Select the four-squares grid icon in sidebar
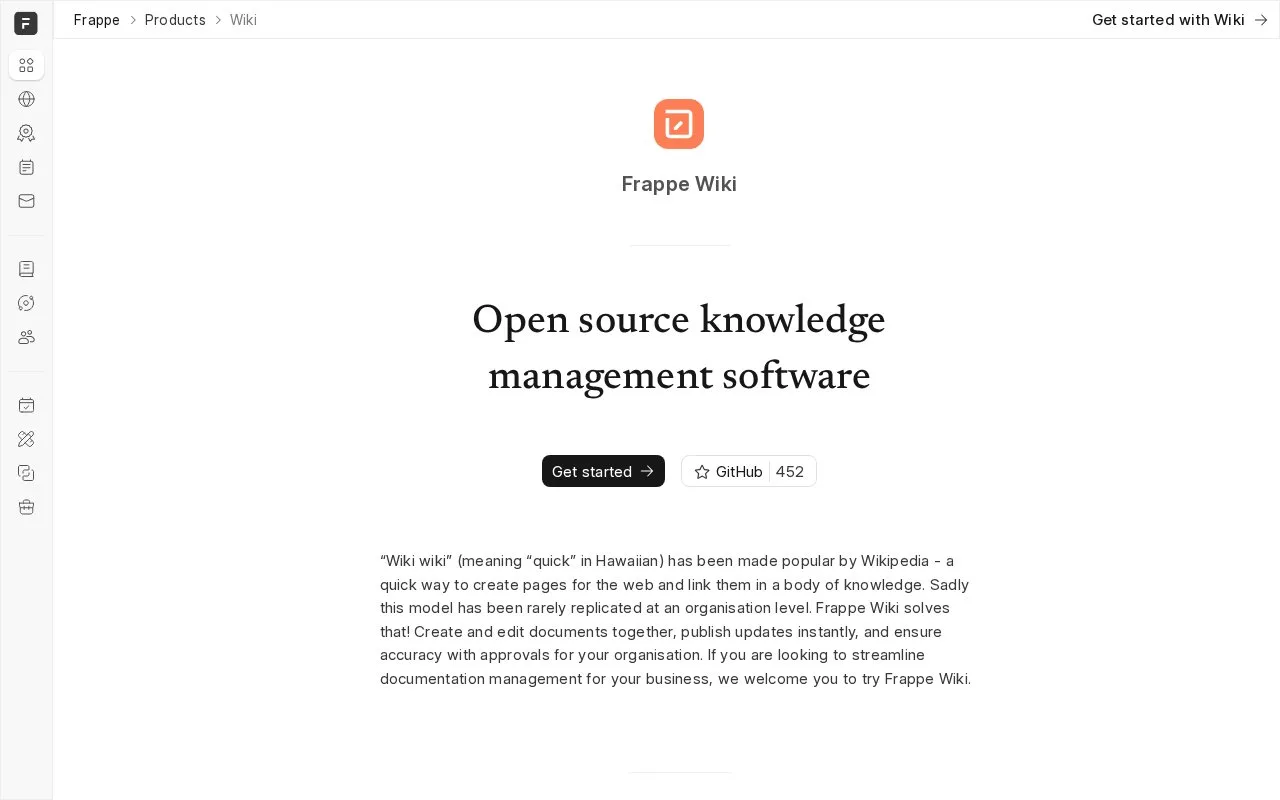The height and width of the screenshot is (800, 1280). pyautogui.click(x=26, y=65)
